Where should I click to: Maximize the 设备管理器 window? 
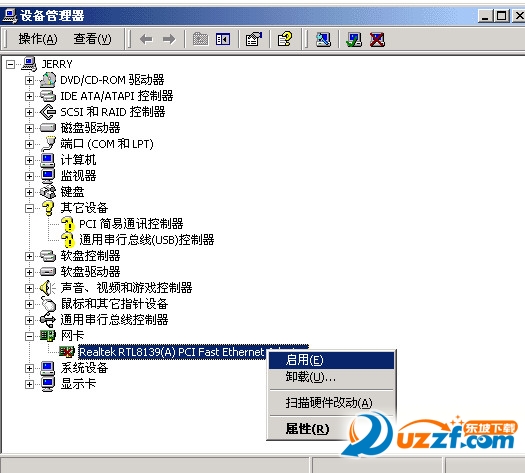tap(502, 16)
